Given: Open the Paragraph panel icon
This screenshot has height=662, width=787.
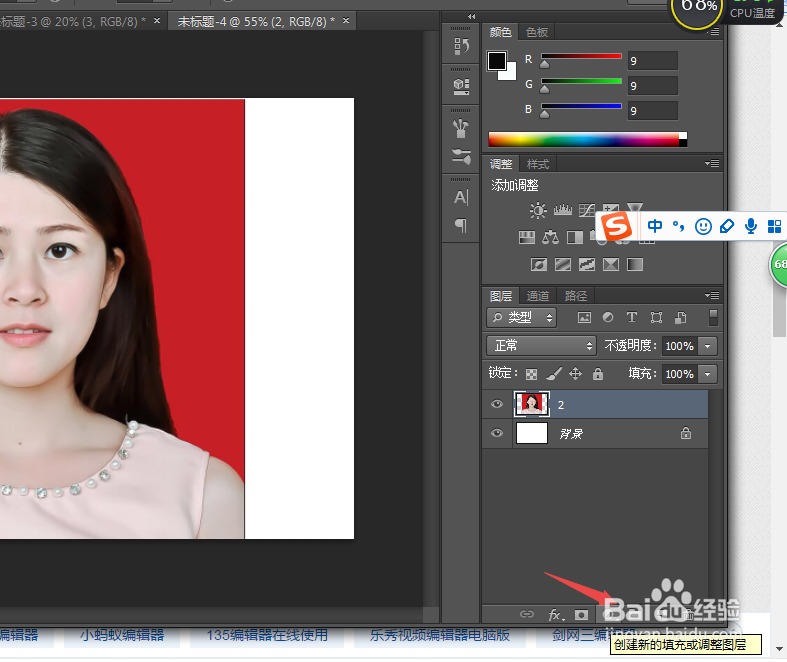Looking at the screenshot, I should tap(461, 225).
